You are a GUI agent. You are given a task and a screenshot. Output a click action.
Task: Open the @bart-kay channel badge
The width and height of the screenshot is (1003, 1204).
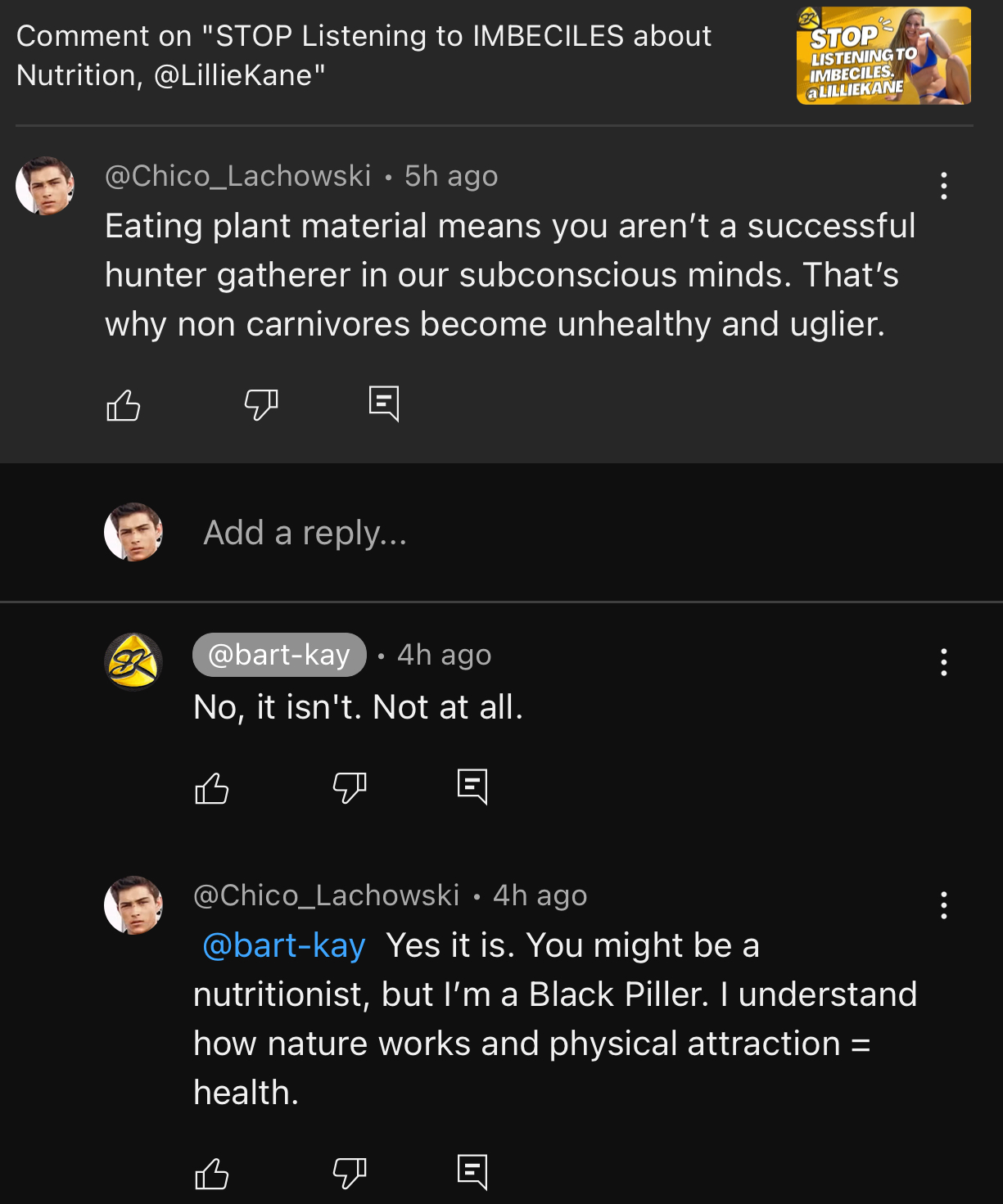279,655
